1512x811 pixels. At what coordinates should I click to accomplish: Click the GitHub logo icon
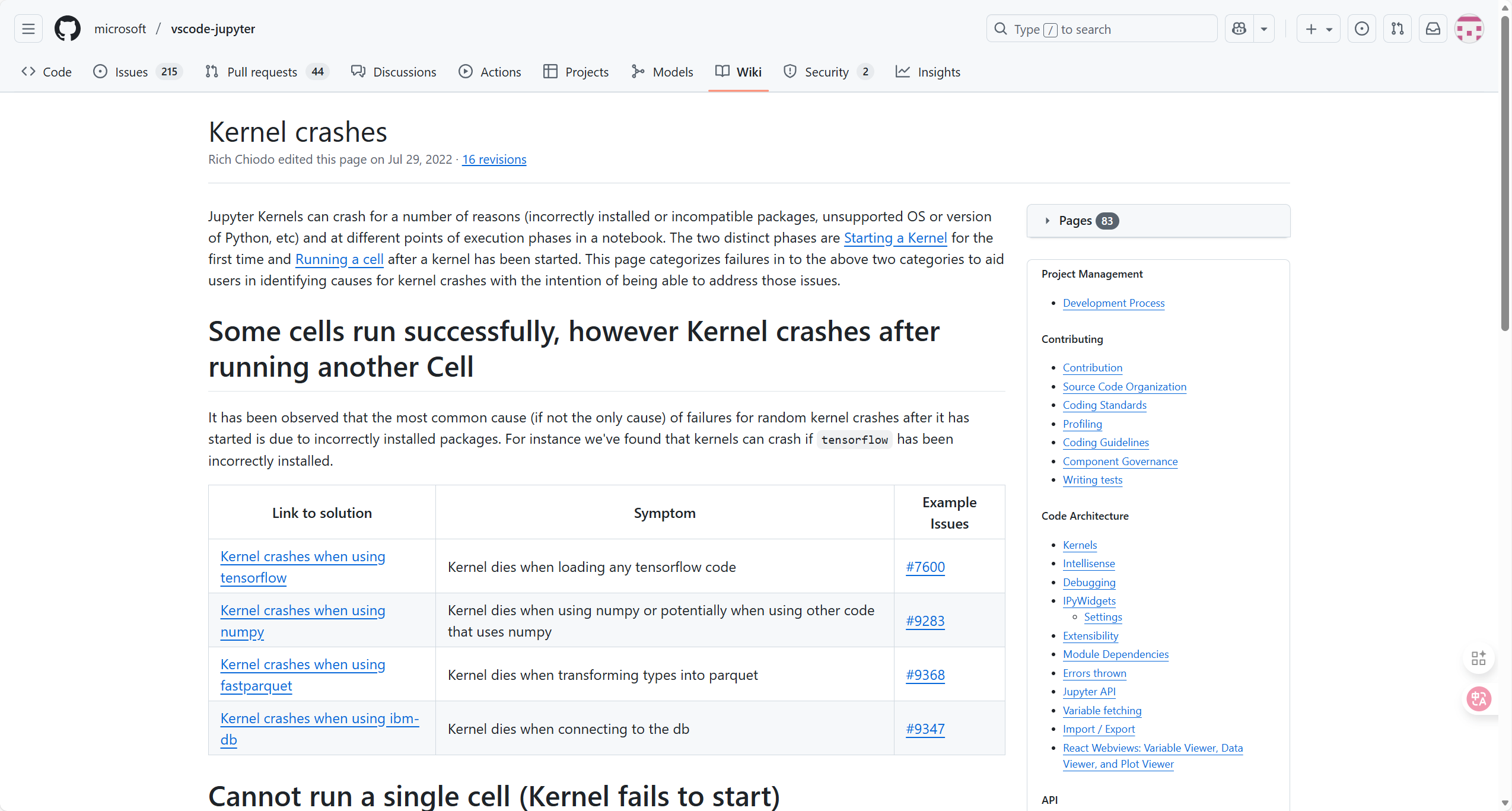68,28
